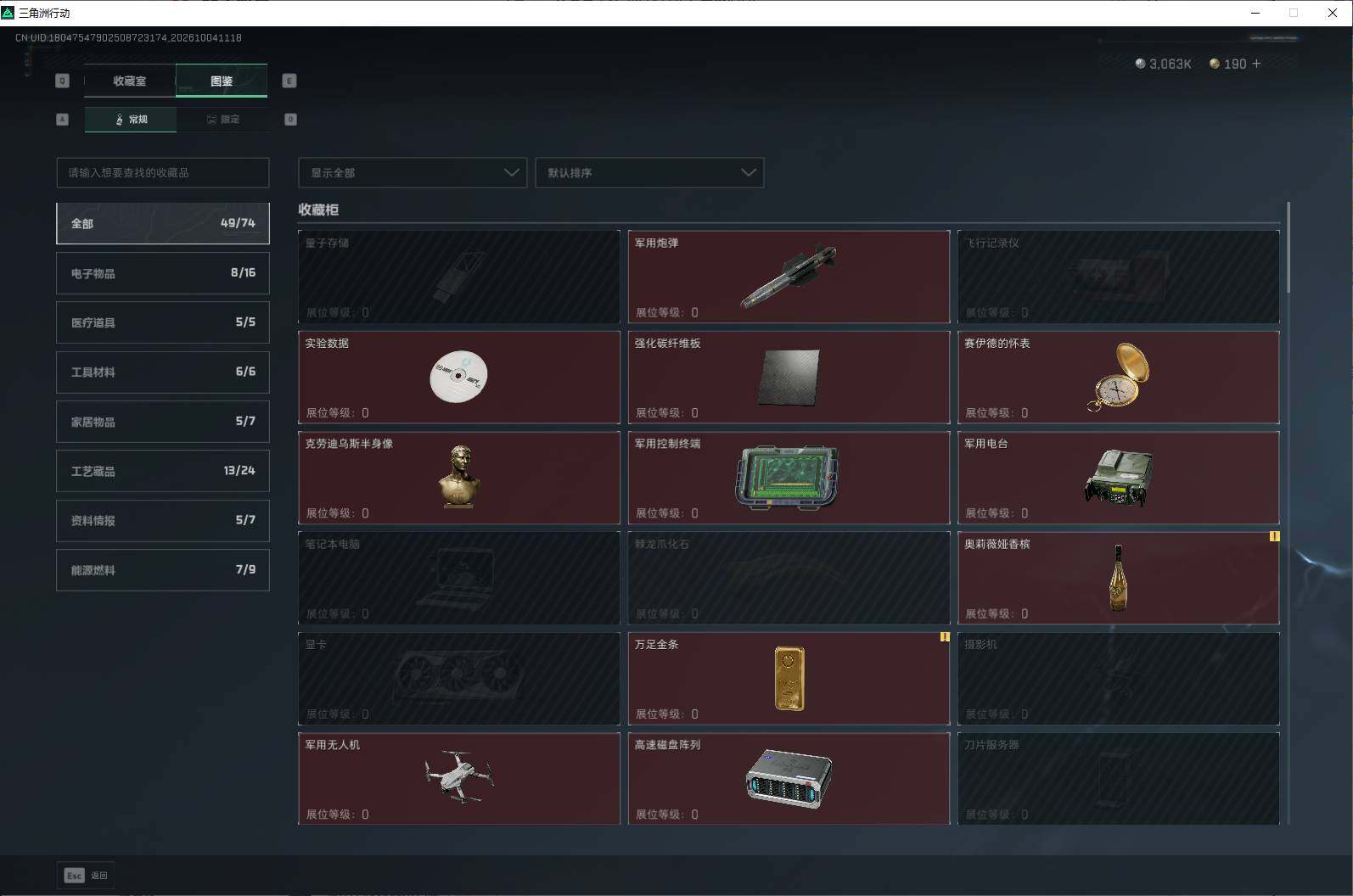
Task: Switch to 限定 sub-tab
Action: click(222, 120)
